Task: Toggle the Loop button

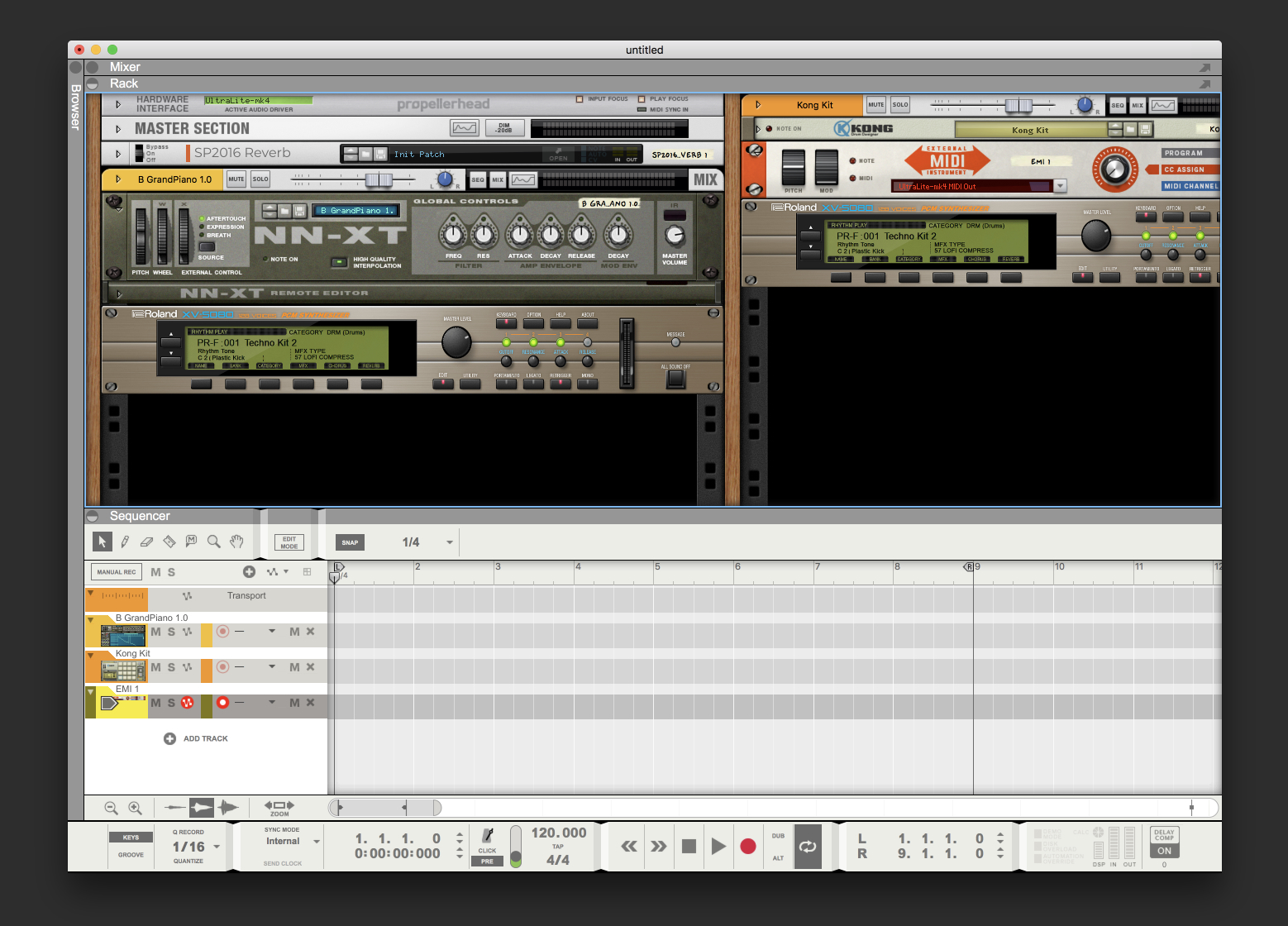Action: coord(808,847)
